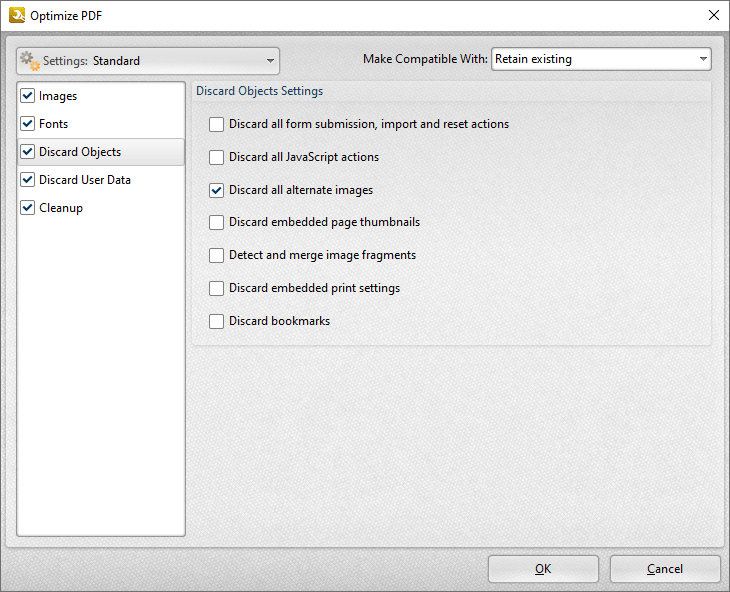Viewport: 730px width, 592px height.
Task: Close the Optimize PDF dialog
Action: pyautogui.click(x=713, y=15)
